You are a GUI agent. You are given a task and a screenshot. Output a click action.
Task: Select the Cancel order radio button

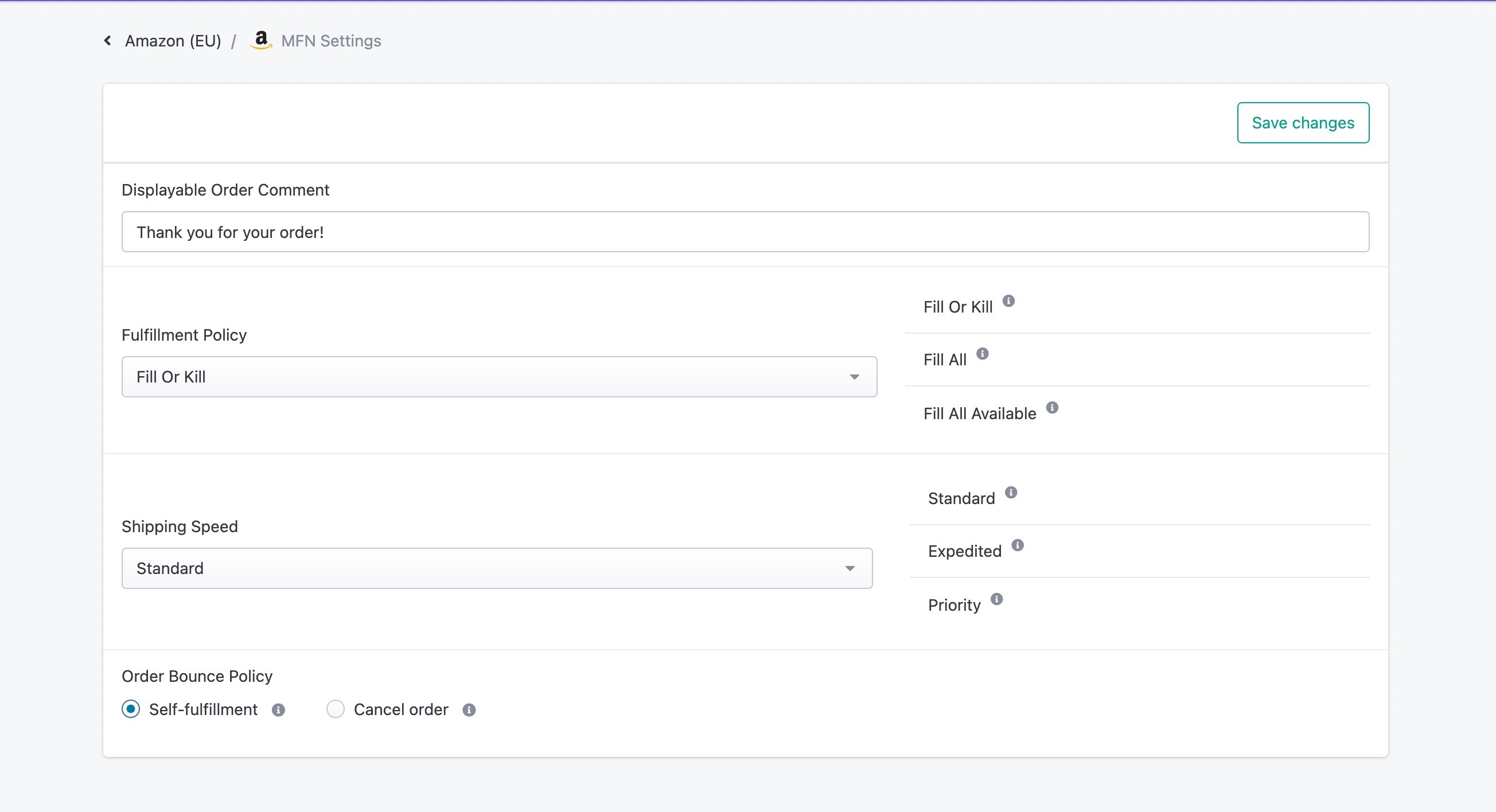coord(335,709)
